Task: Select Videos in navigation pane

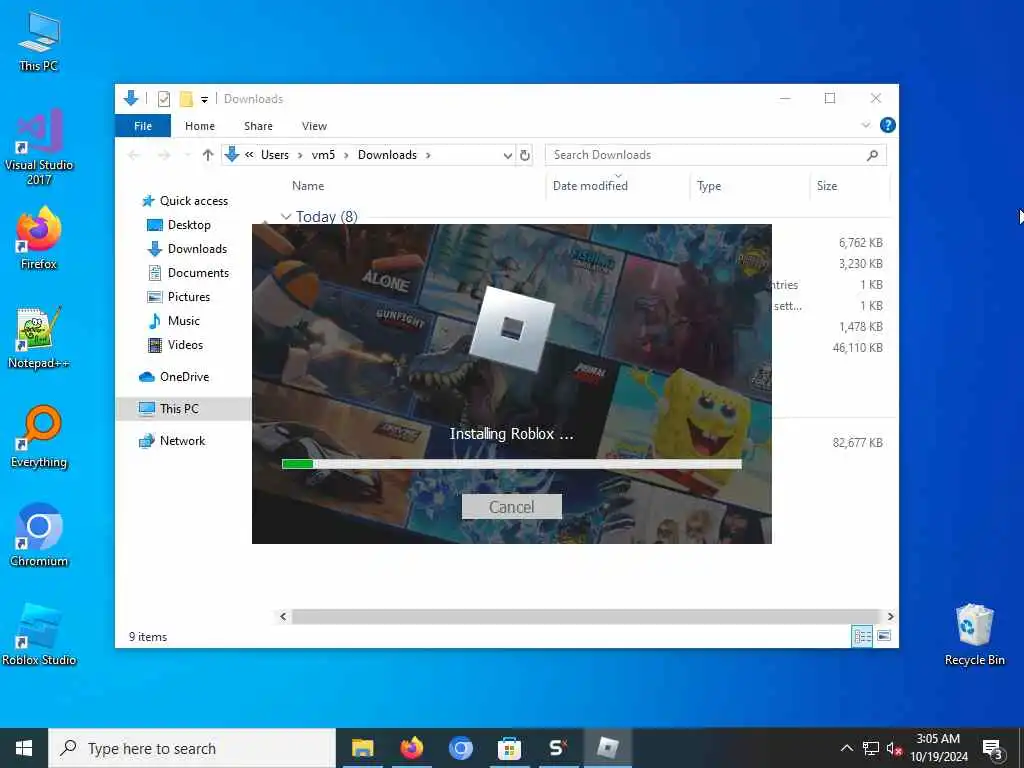Action: 185,345
